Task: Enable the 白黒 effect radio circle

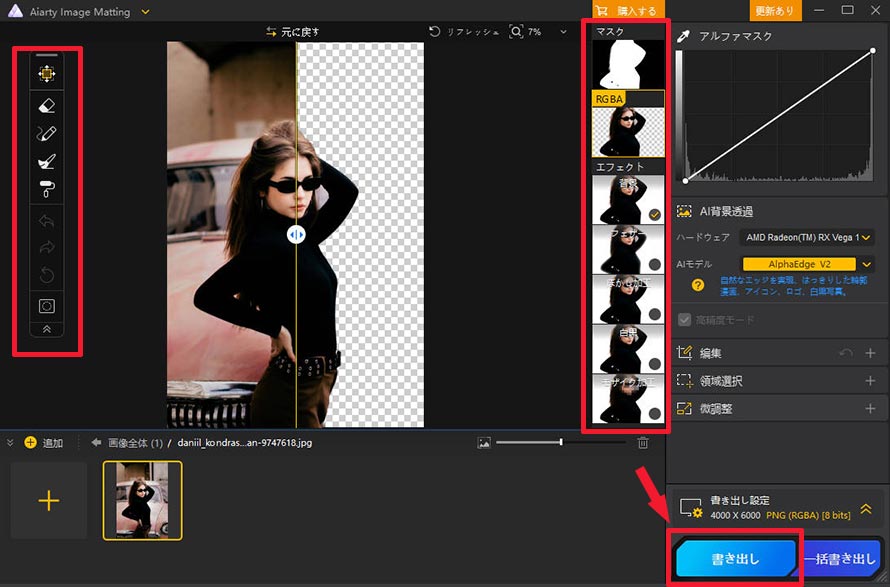Action: (654, 364)
